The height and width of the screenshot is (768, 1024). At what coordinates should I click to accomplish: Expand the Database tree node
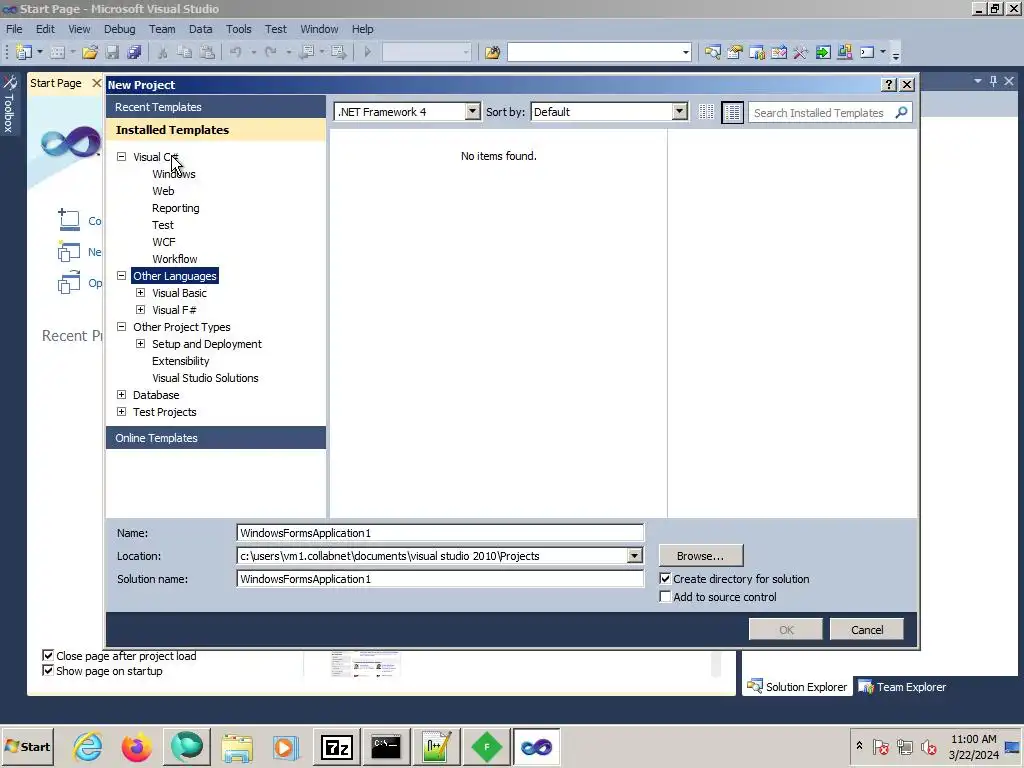coord(121,394)
